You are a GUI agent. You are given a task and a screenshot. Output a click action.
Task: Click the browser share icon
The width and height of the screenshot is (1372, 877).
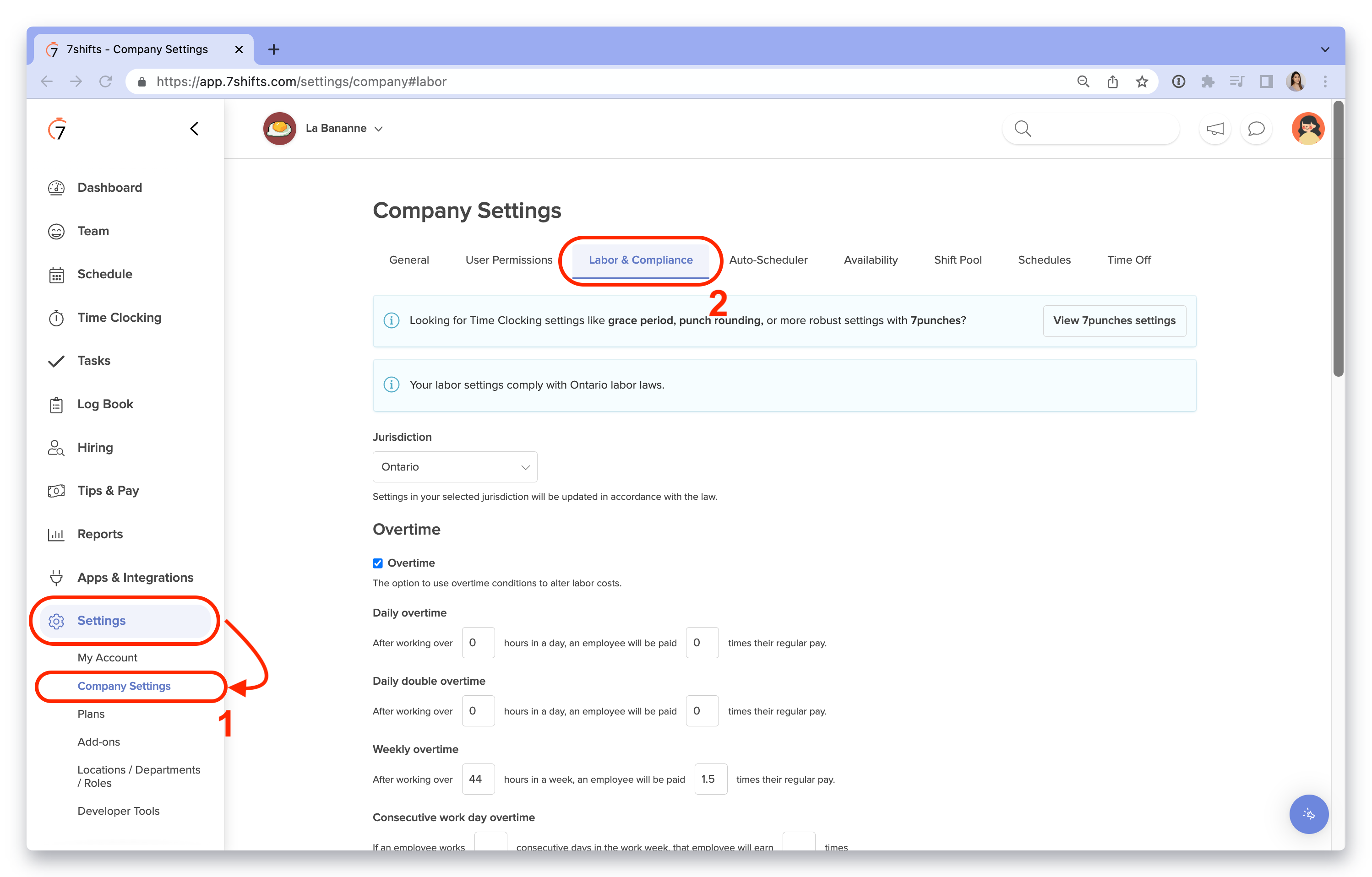tap(1112, 81)
